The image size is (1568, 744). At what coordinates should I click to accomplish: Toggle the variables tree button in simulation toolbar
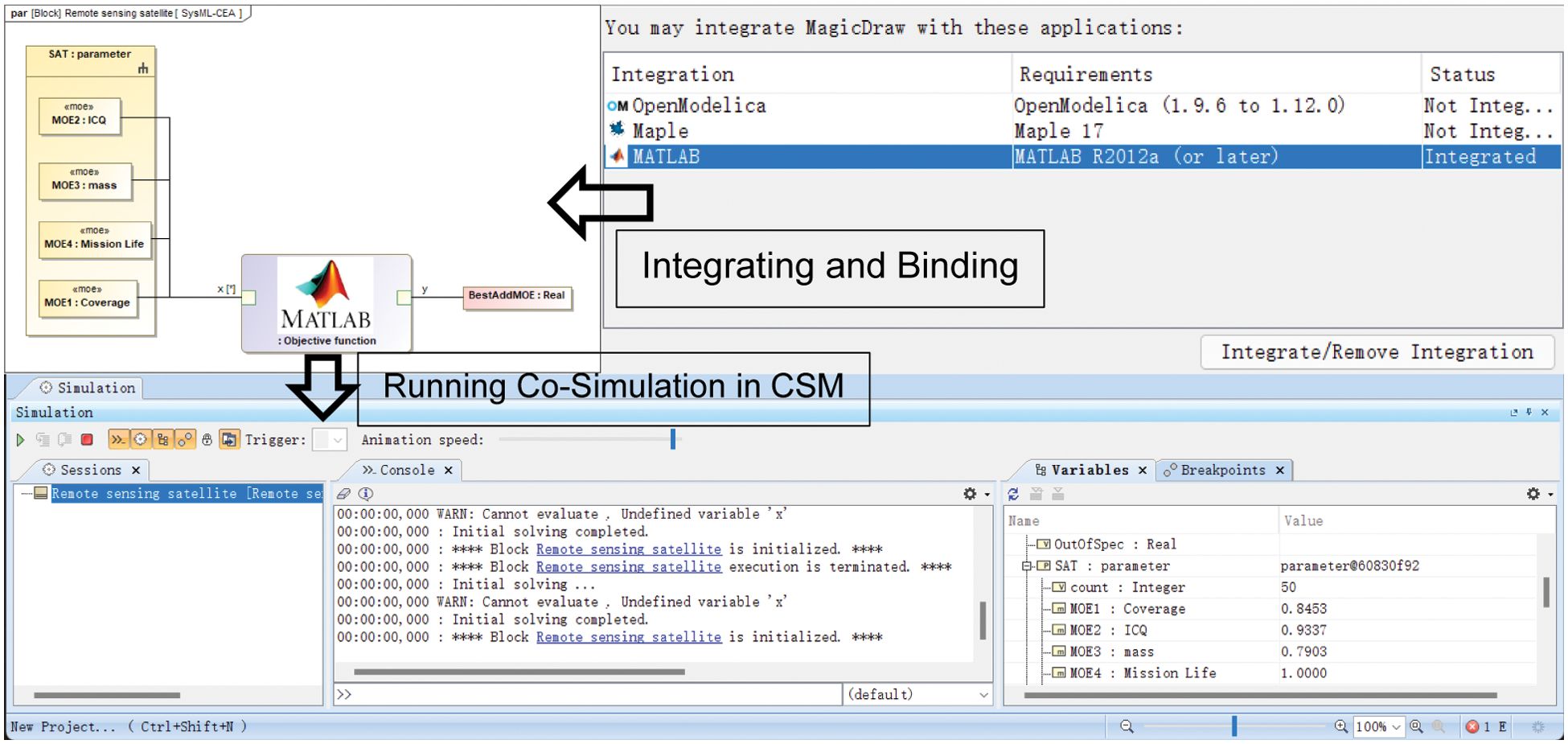click(x=163, y=440)
